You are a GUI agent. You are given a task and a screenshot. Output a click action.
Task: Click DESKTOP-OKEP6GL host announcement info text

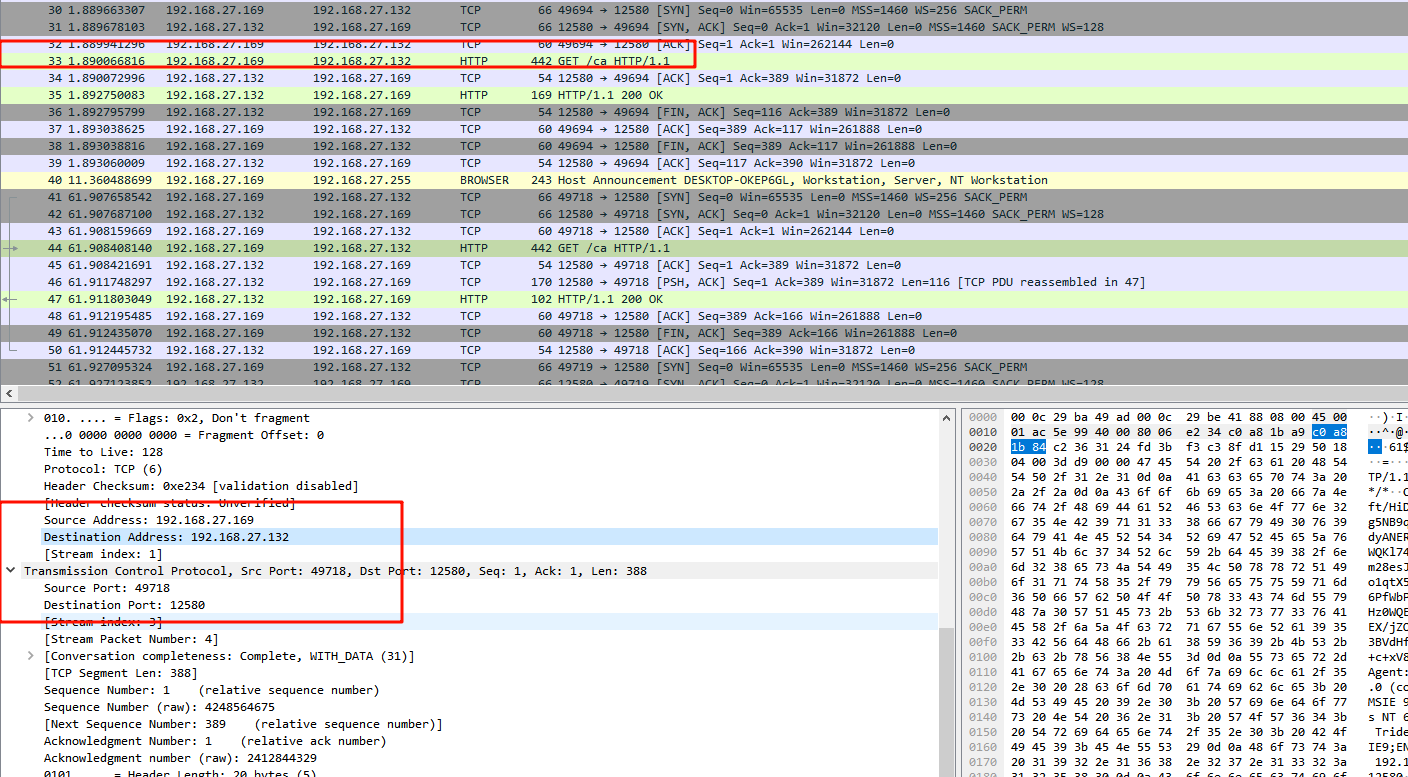pos(803,180)
